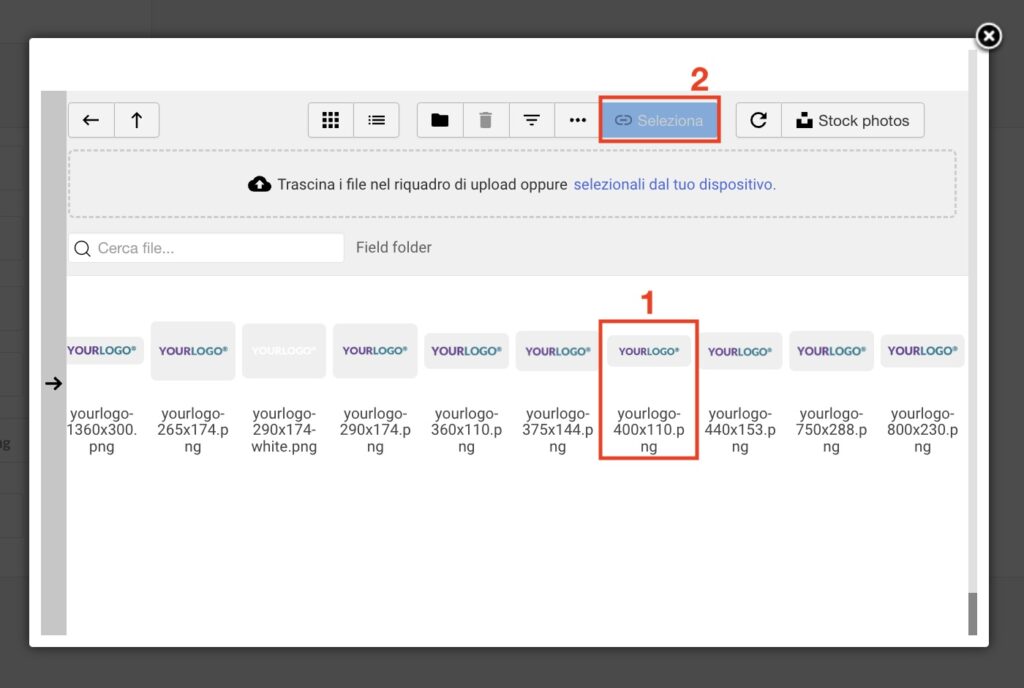Select the yourlogo-360x110.png thumbnail
The image size is (1024, 688).
pyautogui.click(x=466, y=351)
